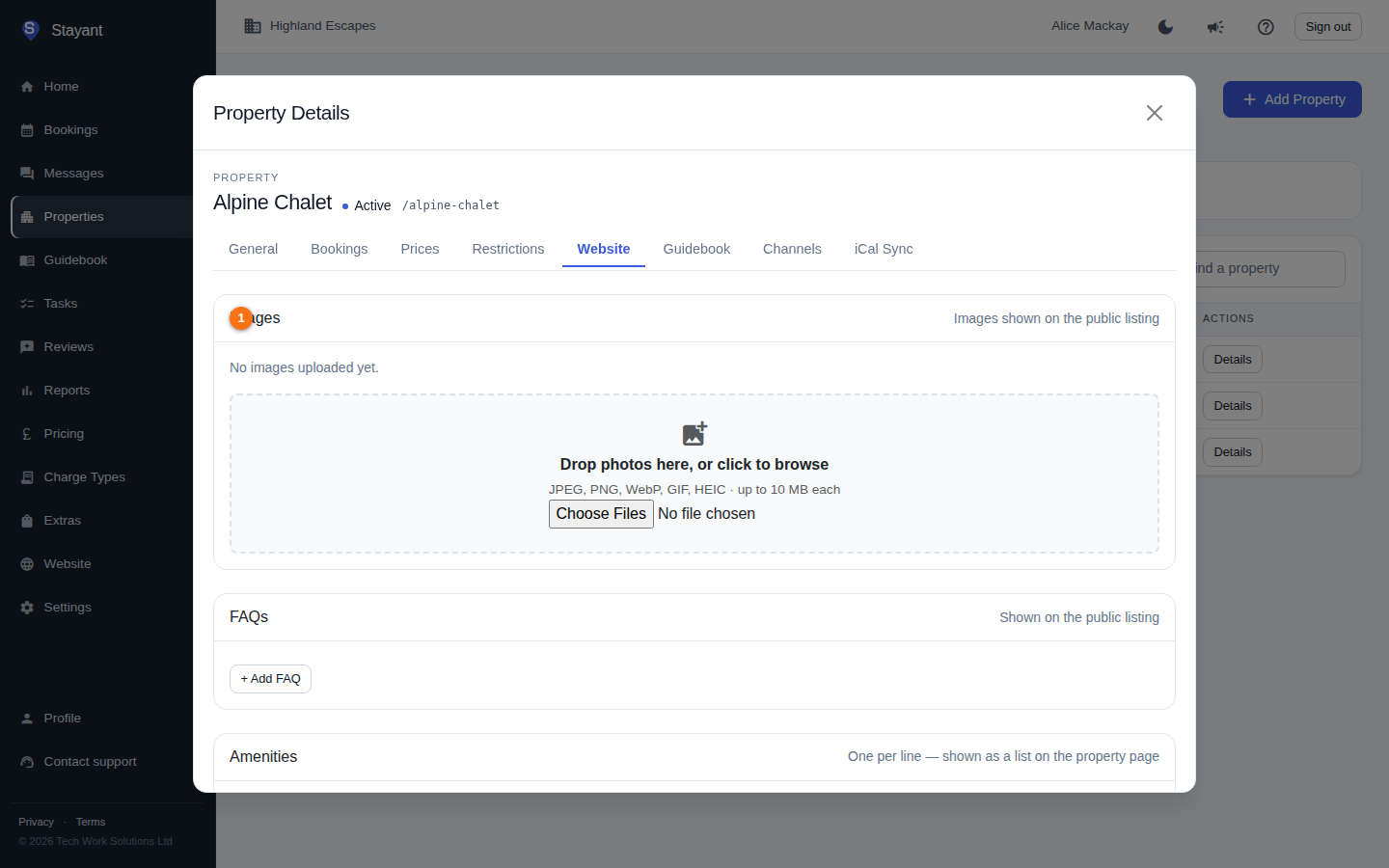Click Alice Mackay user name
The width and height of the screenshot is (1389, 868).
pos(1090,26)
